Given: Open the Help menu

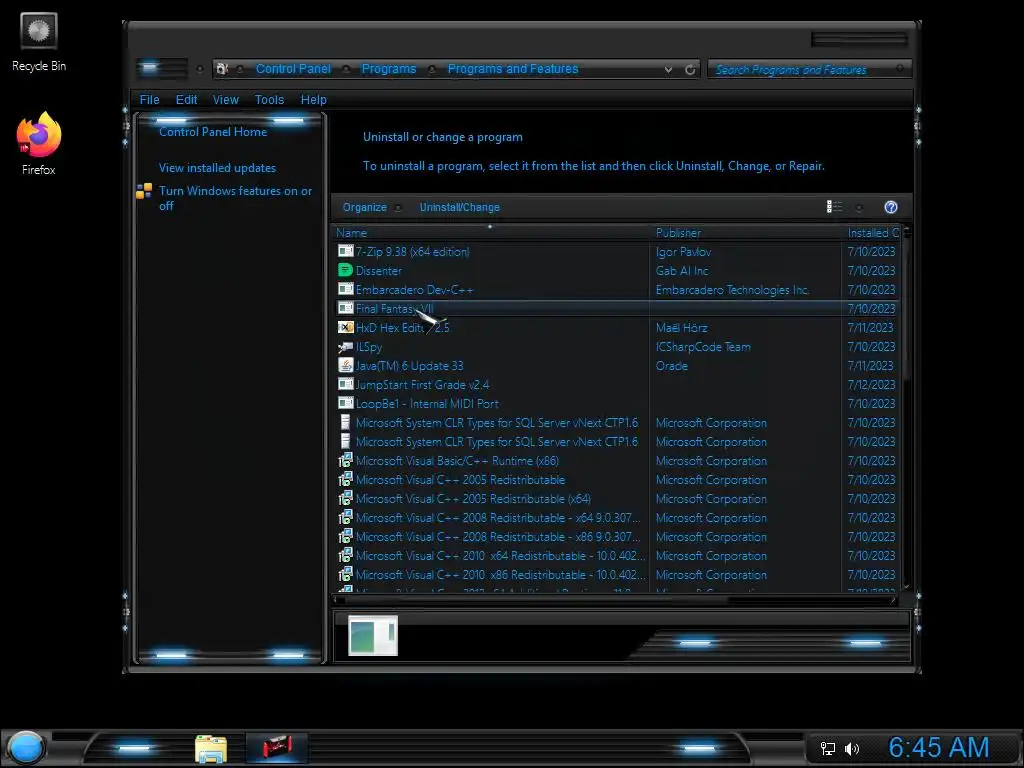Looking at the screenshot, I should (313, 99).
